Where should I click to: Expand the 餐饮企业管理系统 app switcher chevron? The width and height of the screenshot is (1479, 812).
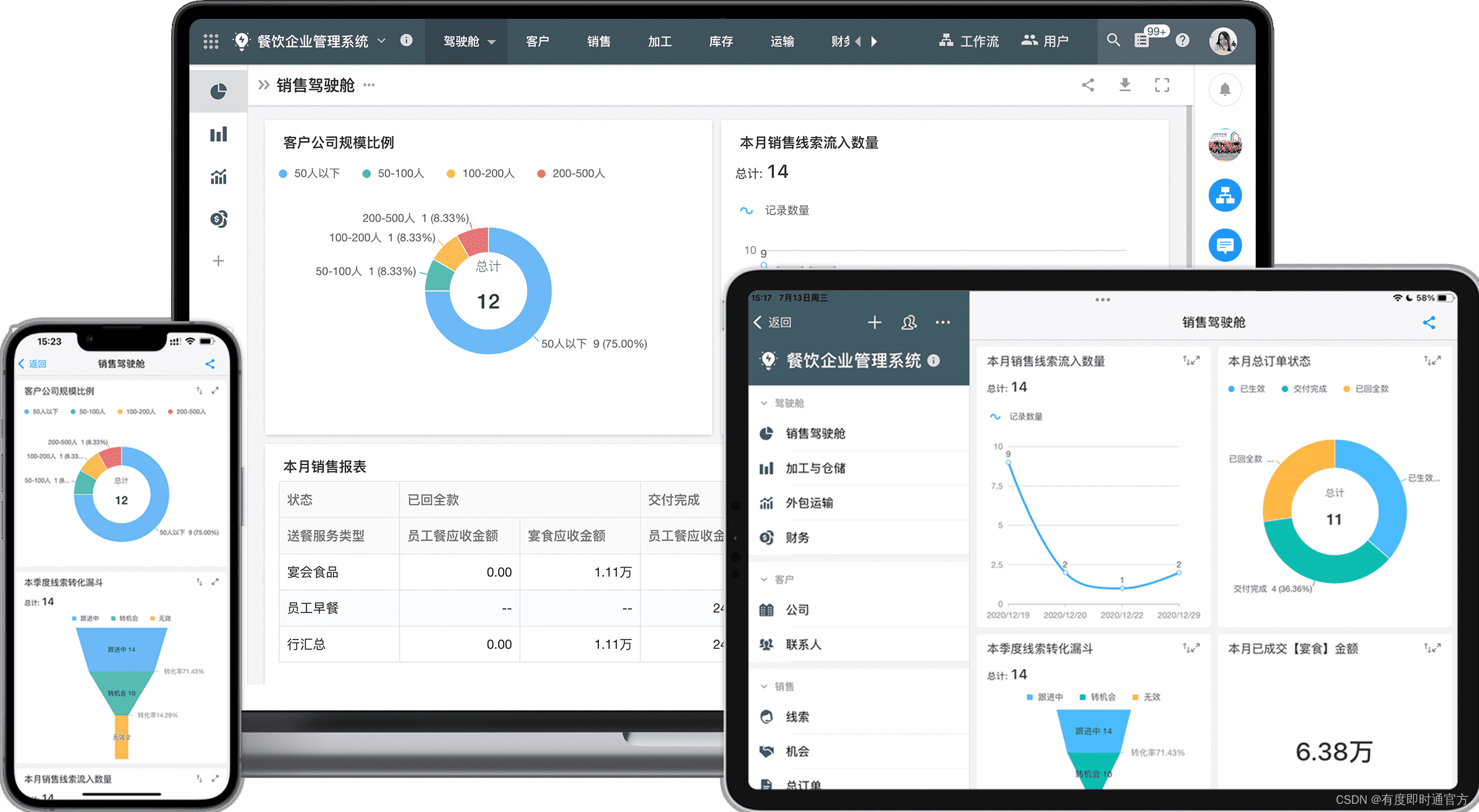tap(381, 41)
